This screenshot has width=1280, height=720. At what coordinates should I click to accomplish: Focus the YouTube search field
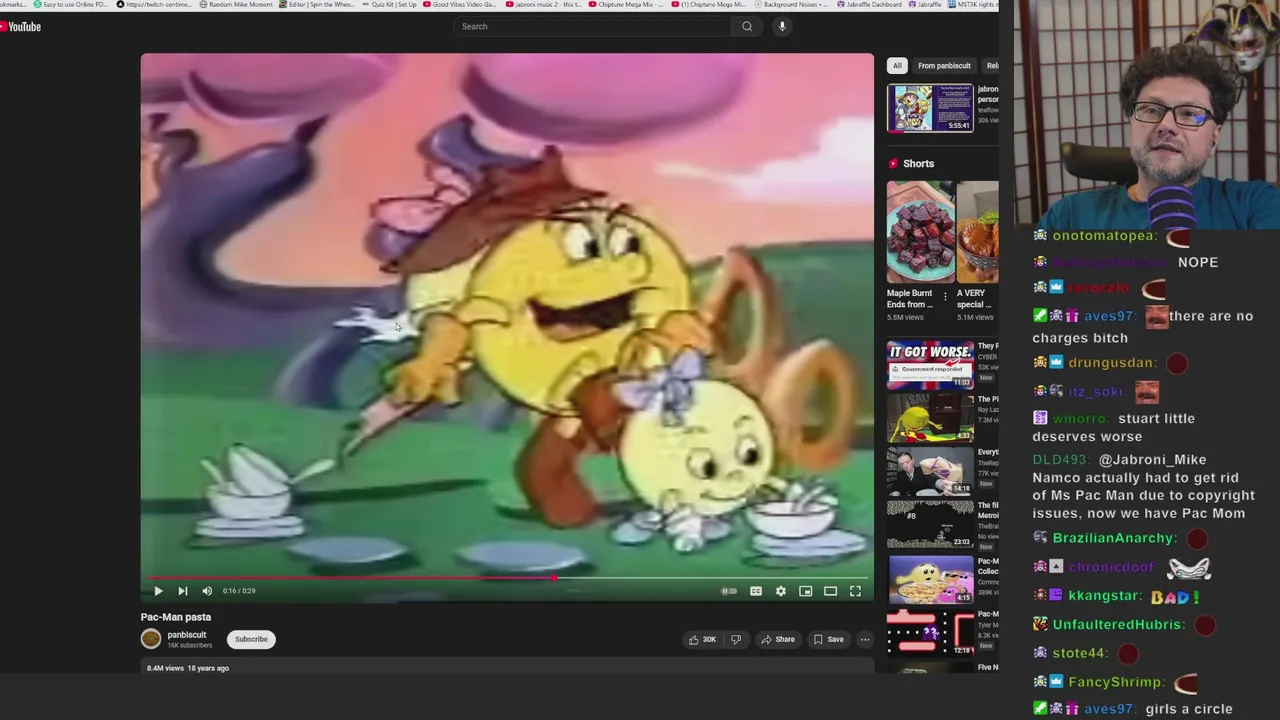point(592,26)
